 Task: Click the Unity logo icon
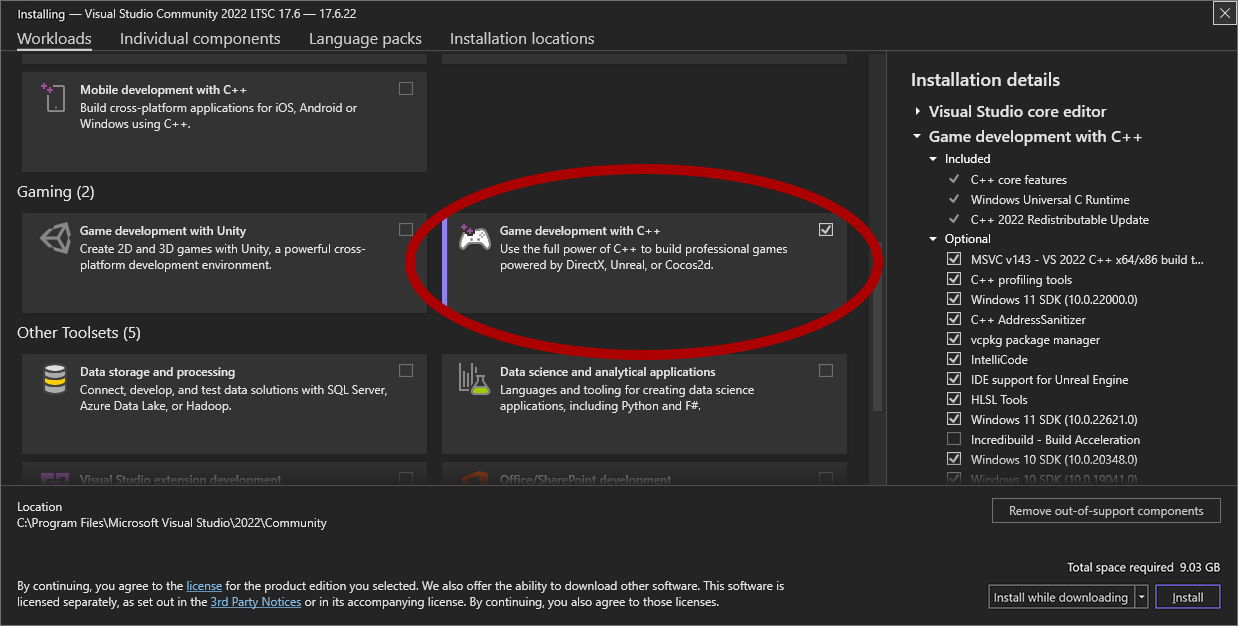pyautogui.click(x=54, y=238)
